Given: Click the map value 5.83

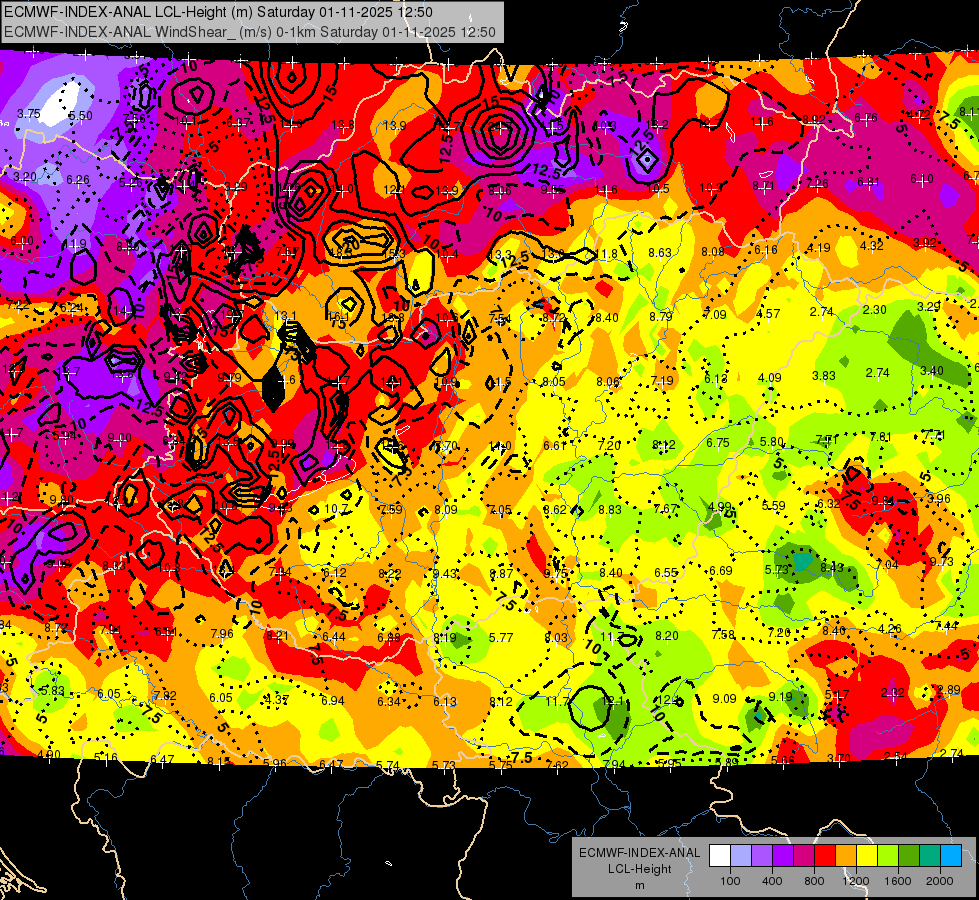Looking at the screenshot, I should coord(52,690).
